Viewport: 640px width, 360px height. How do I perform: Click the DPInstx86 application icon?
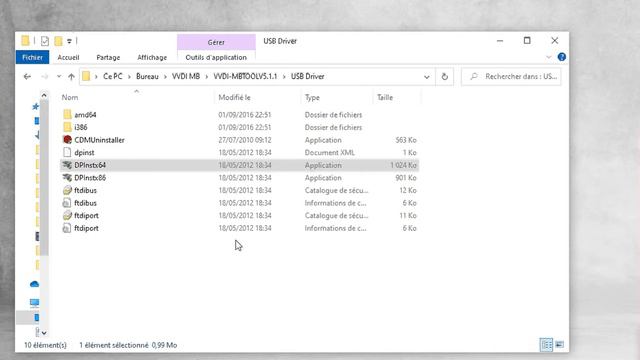pos(67,178)
